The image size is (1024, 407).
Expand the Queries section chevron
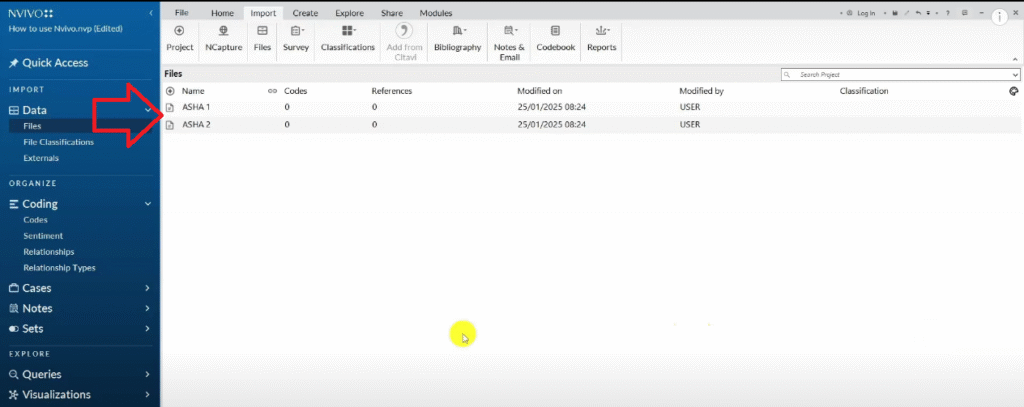[x=148, y=374]
